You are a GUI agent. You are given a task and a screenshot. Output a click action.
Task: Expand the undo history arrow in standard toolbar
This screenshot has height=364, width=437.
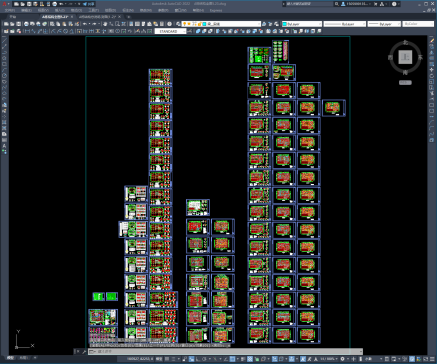[x=89, y=24]
